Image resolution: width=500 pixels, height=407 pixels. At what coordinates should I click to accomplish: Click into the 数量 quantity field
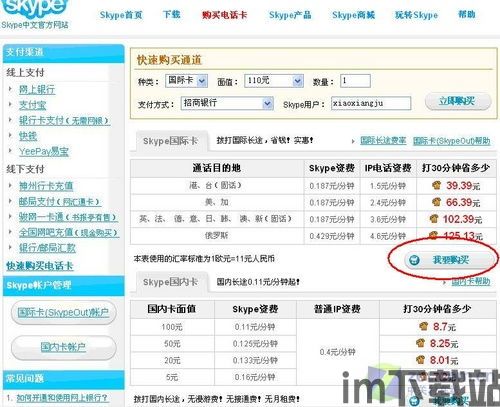(x=355, y=81)
